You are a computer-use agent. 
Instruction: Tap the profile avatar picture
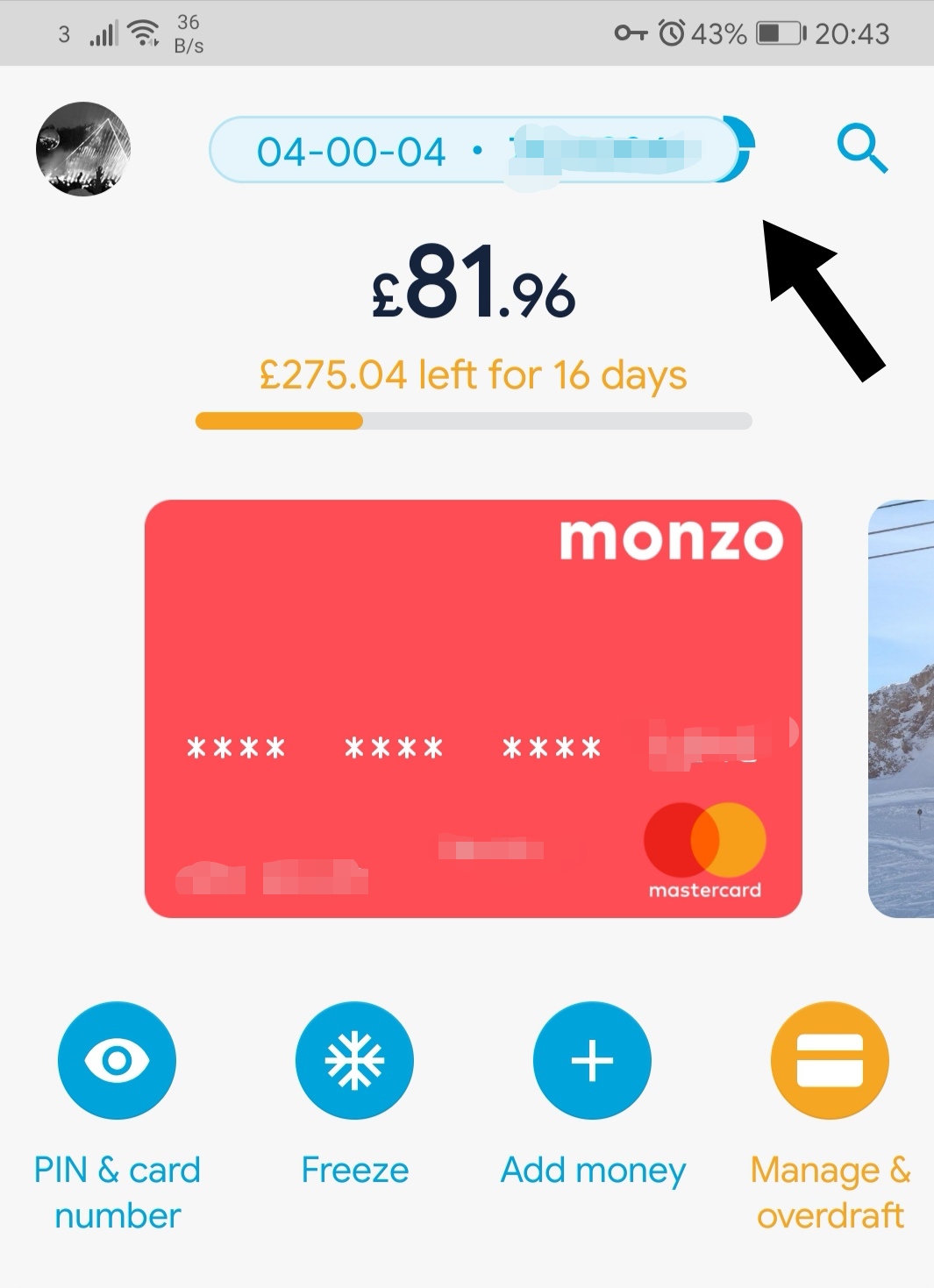pos(83,149)
